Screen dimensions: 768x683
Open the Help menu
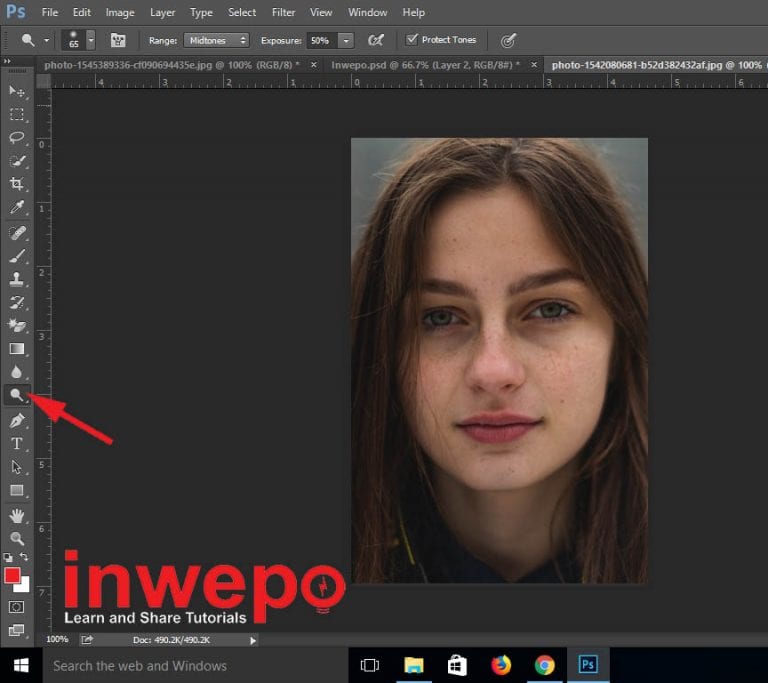pos(413,12)
